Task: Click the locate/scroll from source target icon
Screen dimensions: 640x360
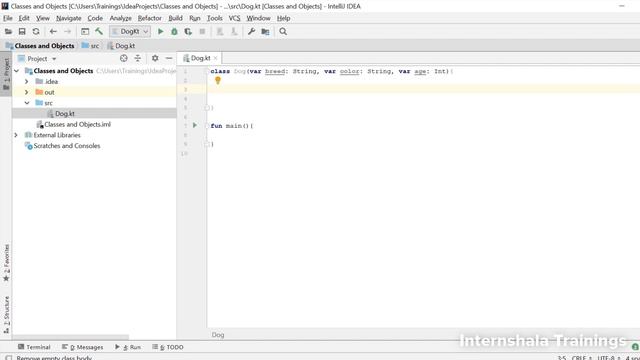Action: 124,58
